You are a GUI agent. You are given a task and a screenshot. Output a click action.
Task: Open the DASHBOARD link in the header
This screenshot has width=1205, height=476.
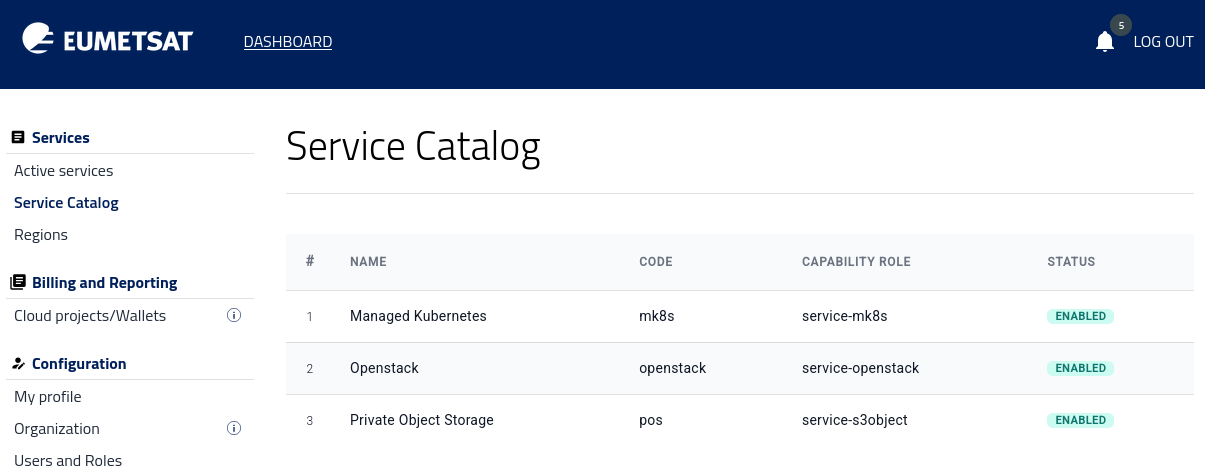[288, 42]
